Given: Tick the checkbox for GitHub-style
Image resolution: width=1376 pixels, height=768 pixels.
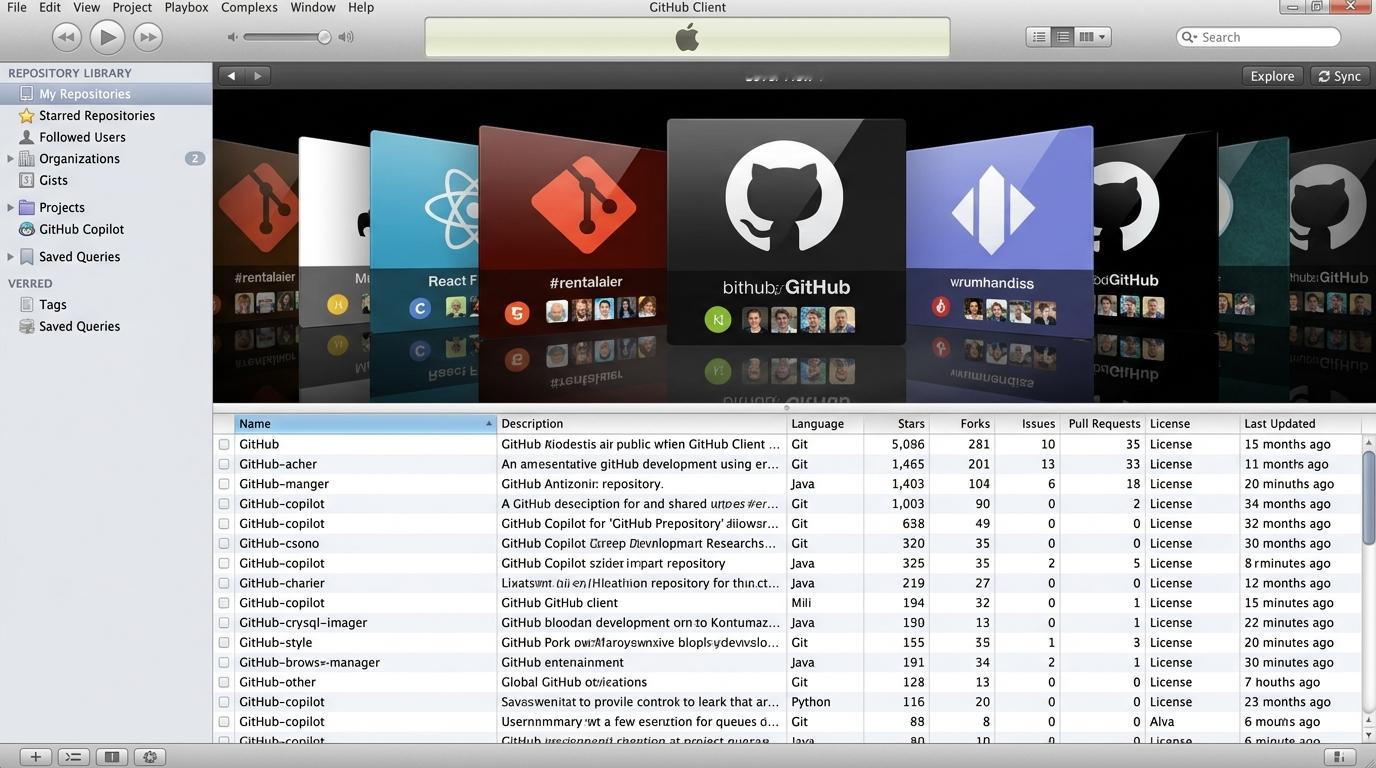Looking at the screenshot, I should pos(224,643).
